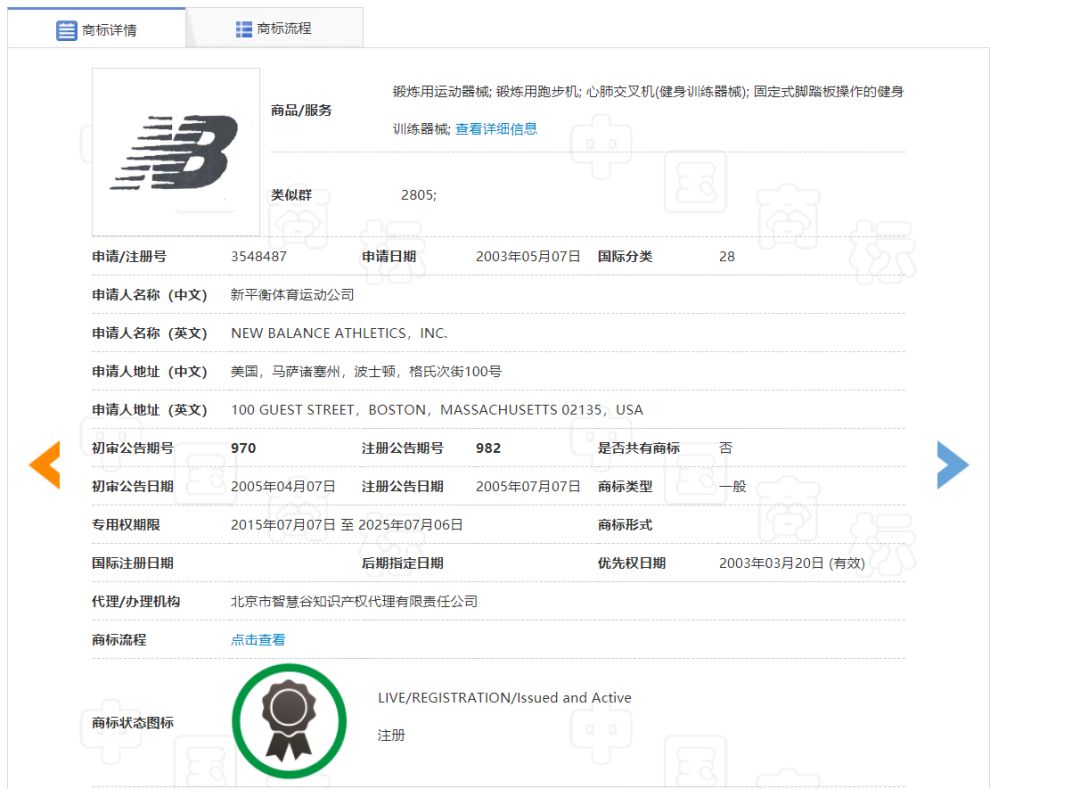Select goods text 锻炼用运动器械; 锻炼用跑步机
This screenshot has height=789, width=1080.
coord(487,92)
